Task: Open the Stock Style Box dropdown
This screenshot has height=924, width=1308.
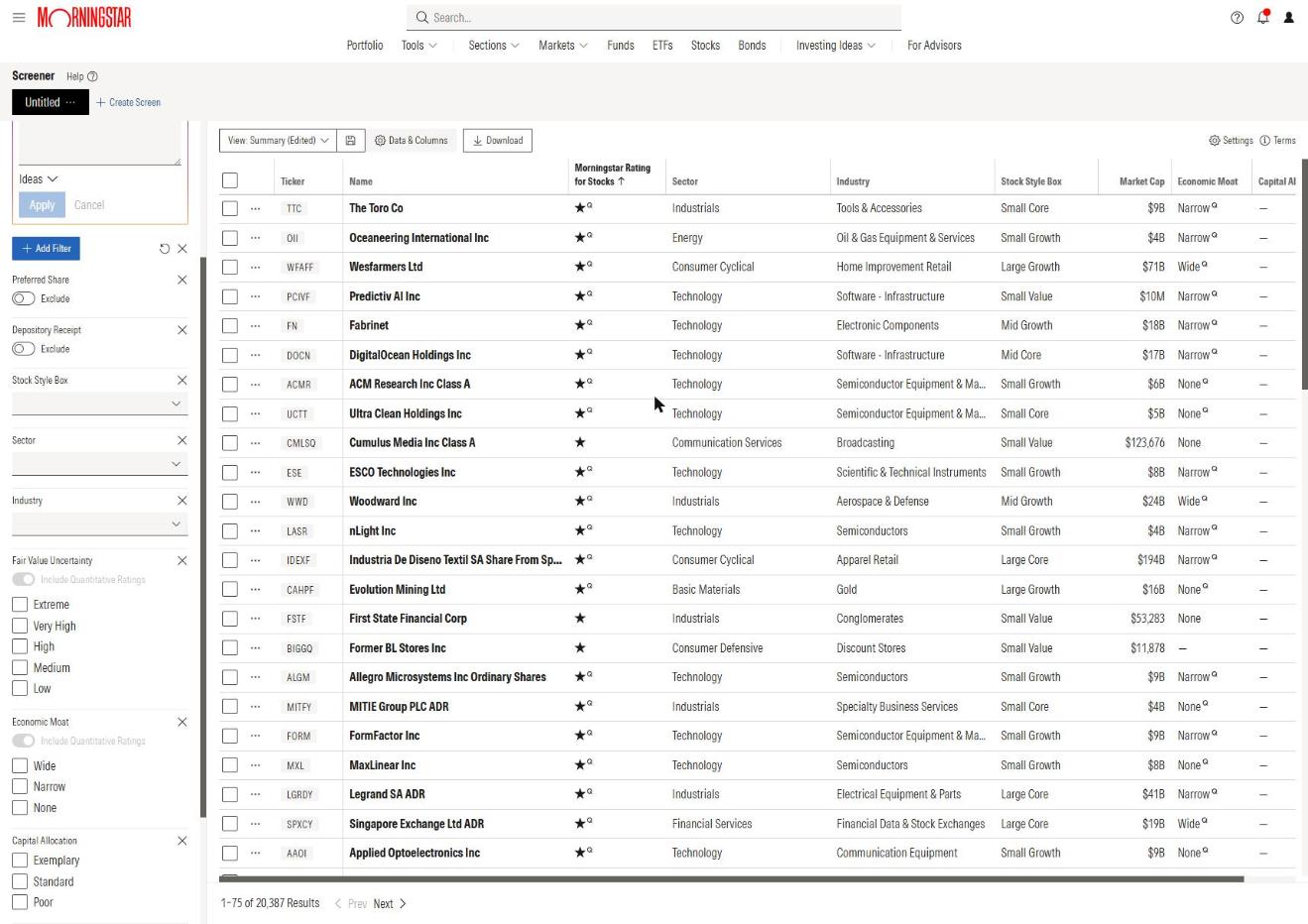Action: point(99,404)
